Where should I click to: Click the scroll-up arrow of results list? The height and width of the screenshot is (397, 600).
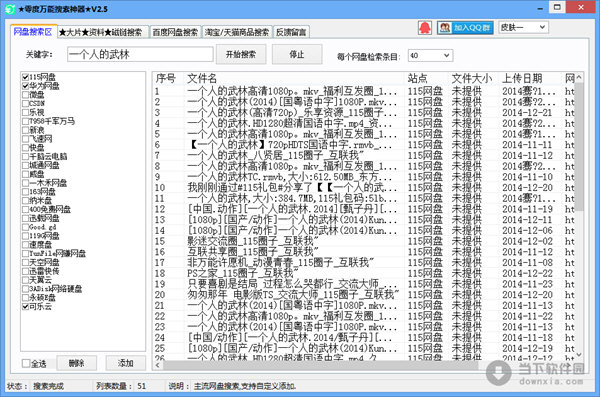579,77
